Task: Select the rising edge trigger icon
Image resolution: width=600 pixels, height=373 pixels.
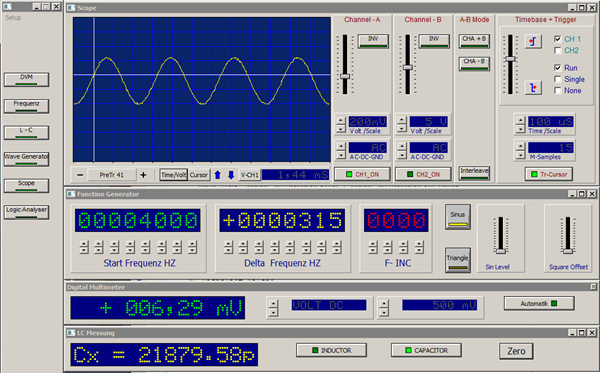Action: click(x=533, y=41)
